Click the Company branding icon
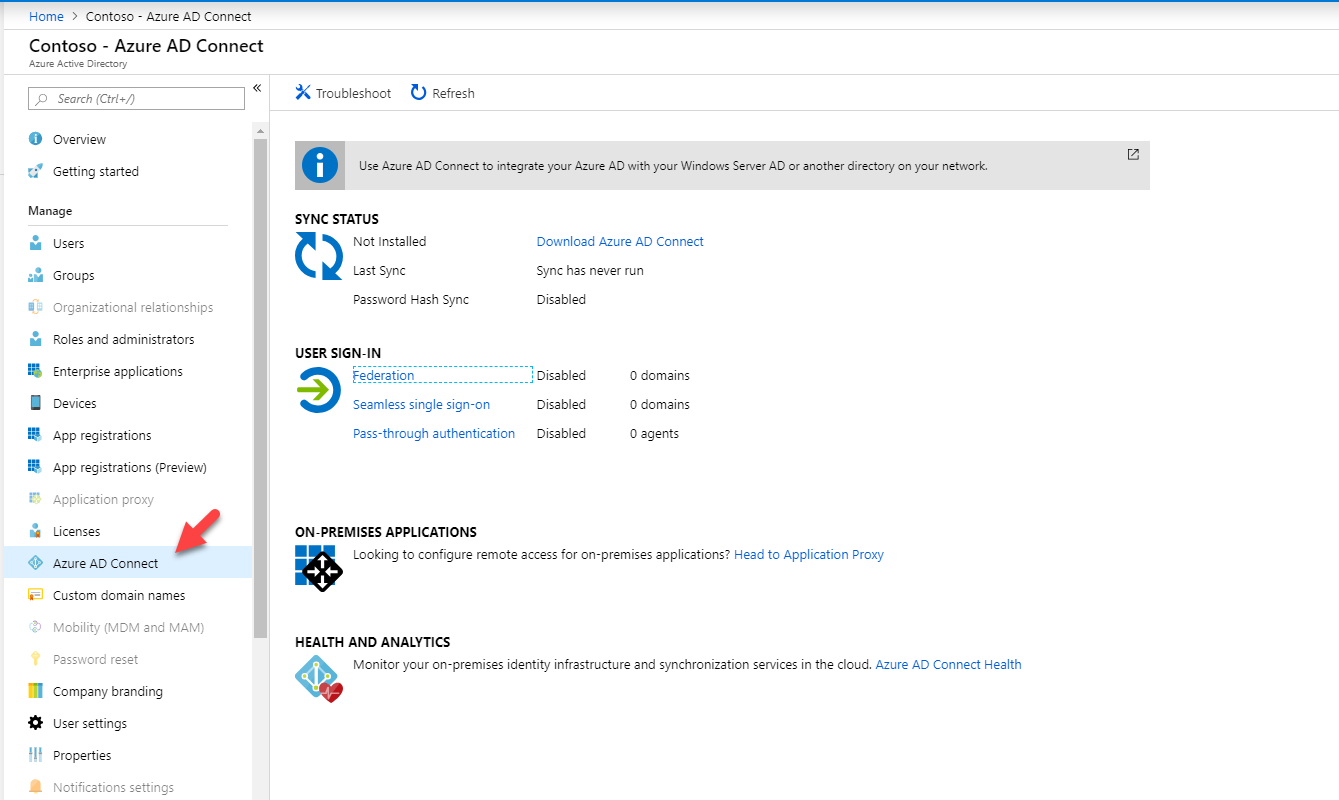Screen dimensions: 1339x800 coord(36,691)
